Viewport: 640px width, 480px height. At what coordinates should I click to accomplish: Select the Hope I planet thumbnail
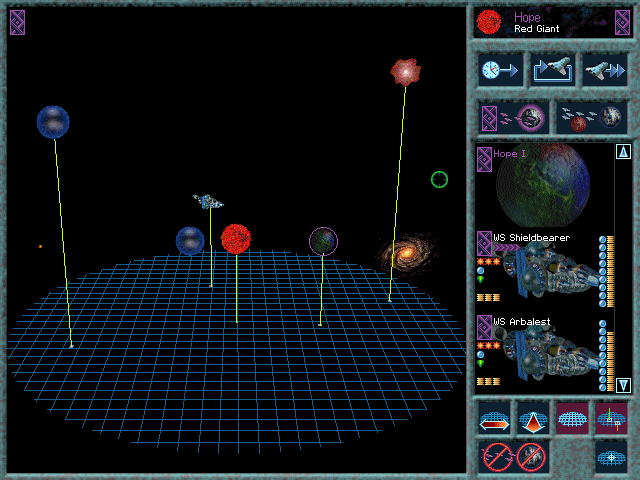543,186
